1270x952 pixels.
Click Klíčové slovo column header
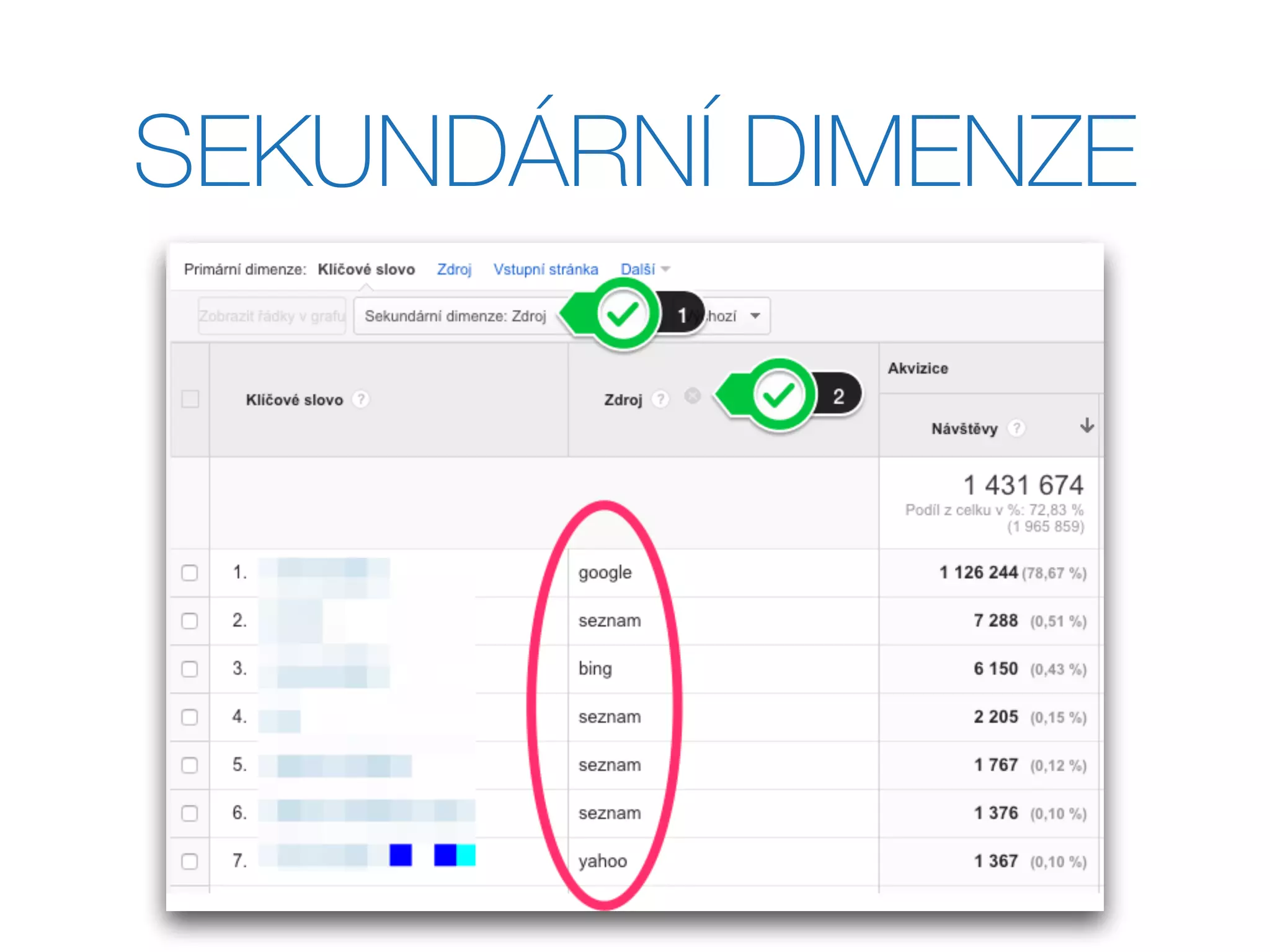pos(295,400)
